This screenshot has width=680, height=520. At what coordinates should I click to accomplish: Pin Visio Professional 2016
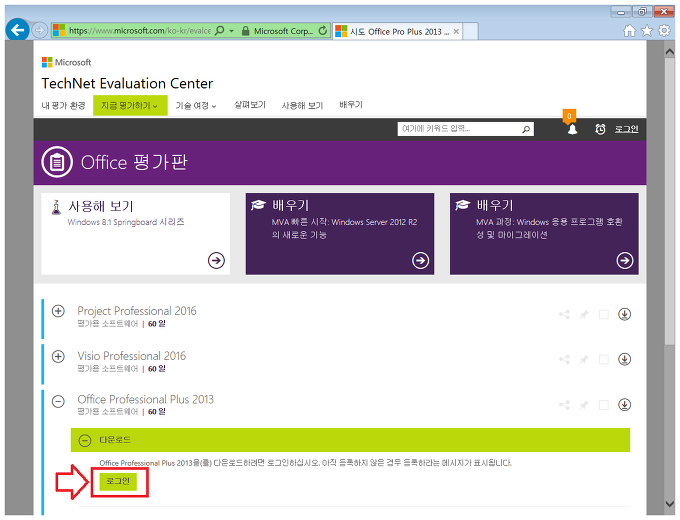pyautogui.click(x=584, y=360)
